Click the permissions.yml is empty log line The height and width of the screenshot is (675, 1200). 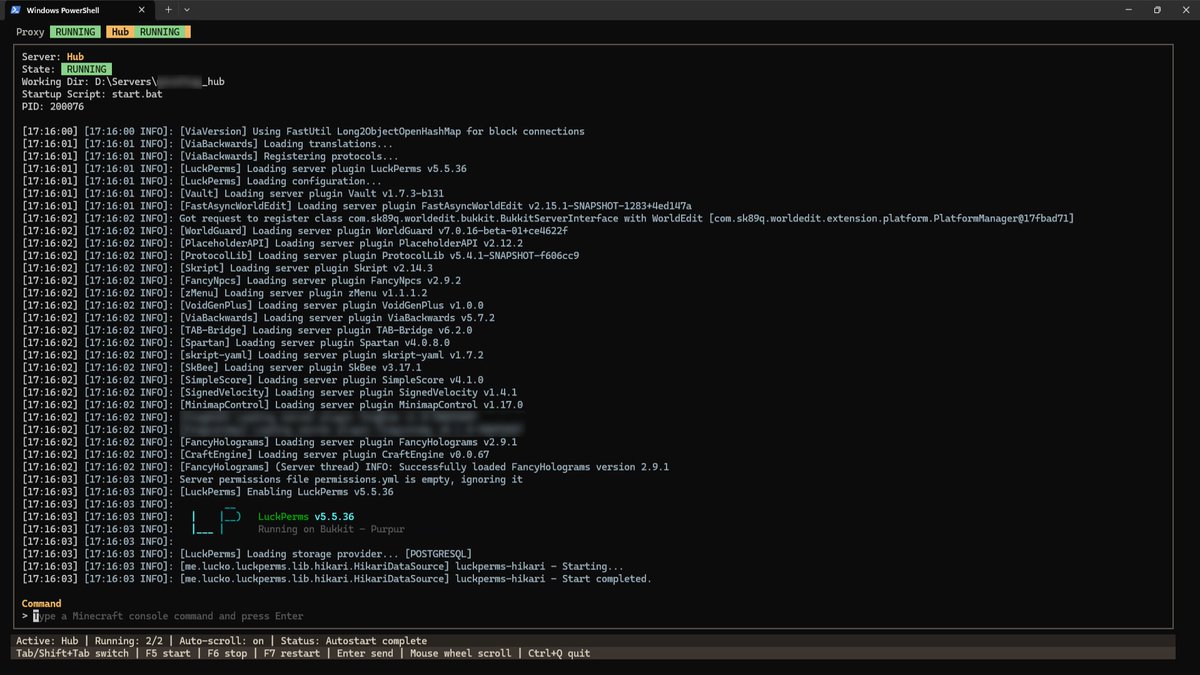(273, 479)
